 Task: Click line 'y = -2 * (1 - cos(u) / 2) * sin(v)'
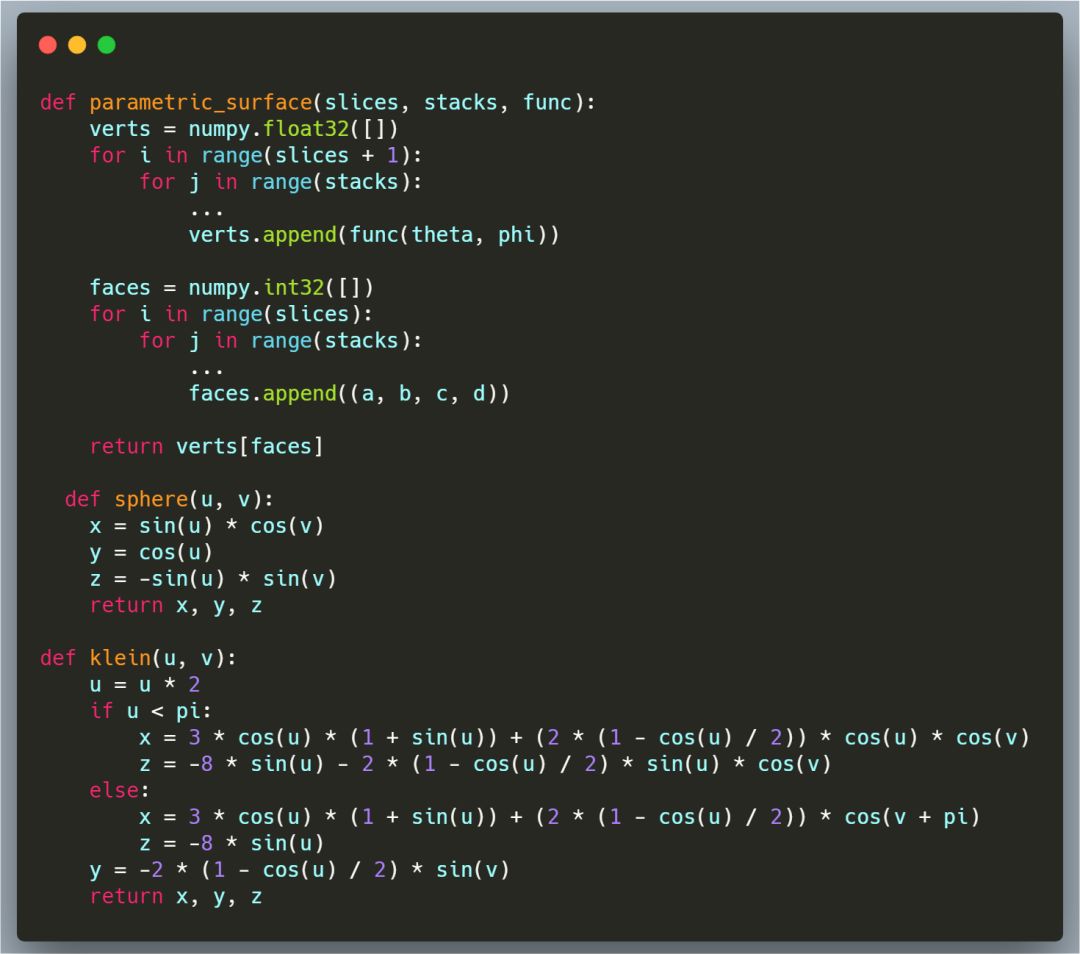(x=300, y=870)
